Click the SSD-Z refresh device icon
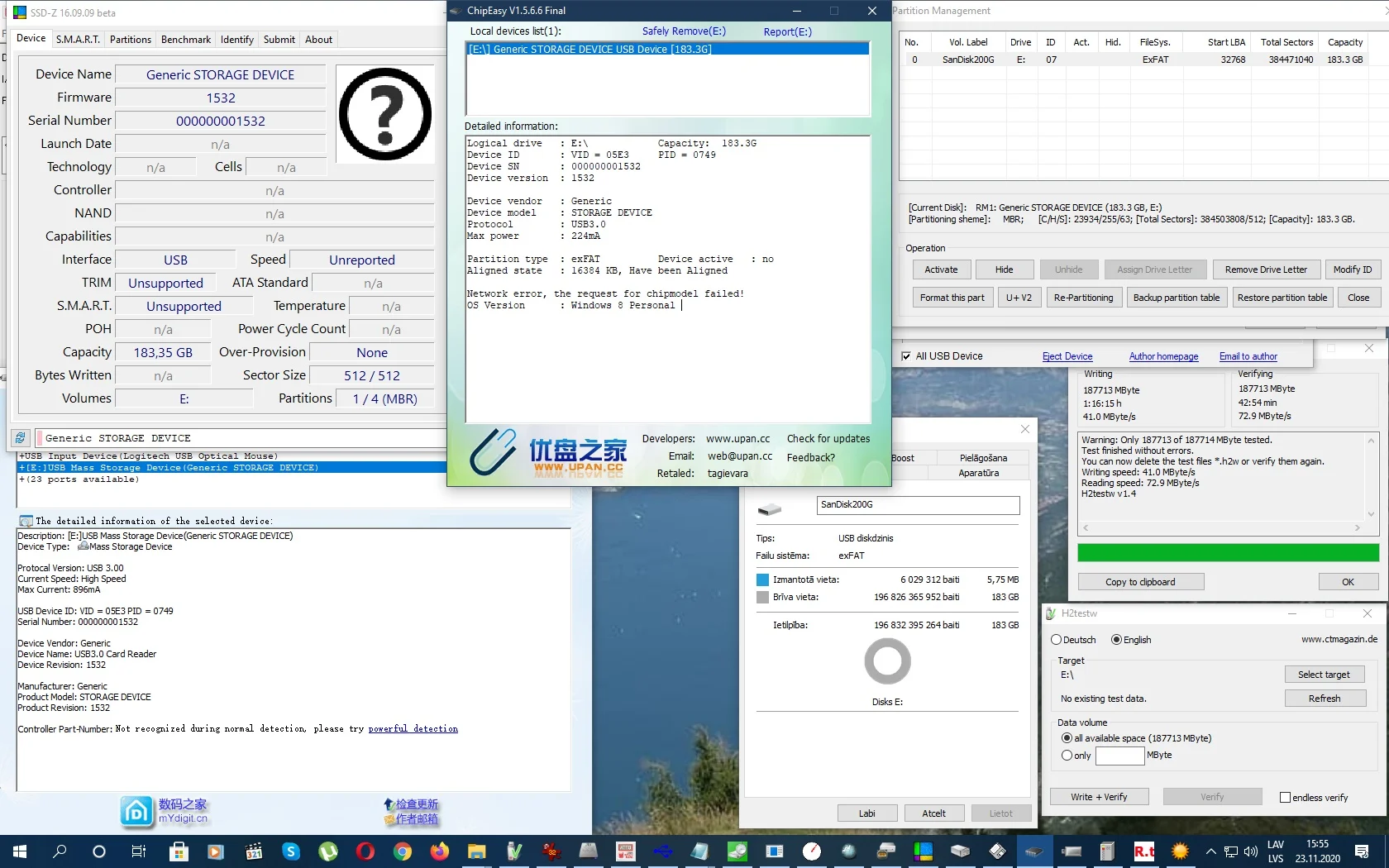1389x868 pixels. click(x=21, y=437)
